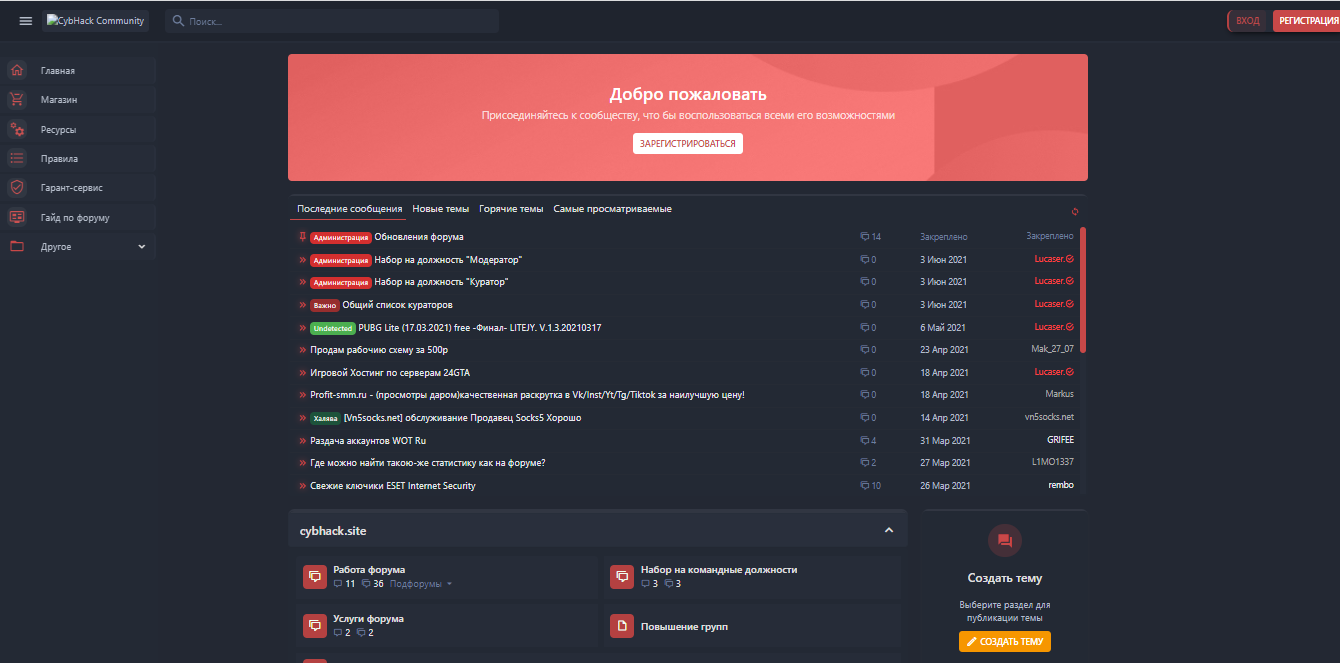Viewport: 1340px width, 663px height.
Task: Collapse the cybhack.site category section
Action: pos(888,530)
